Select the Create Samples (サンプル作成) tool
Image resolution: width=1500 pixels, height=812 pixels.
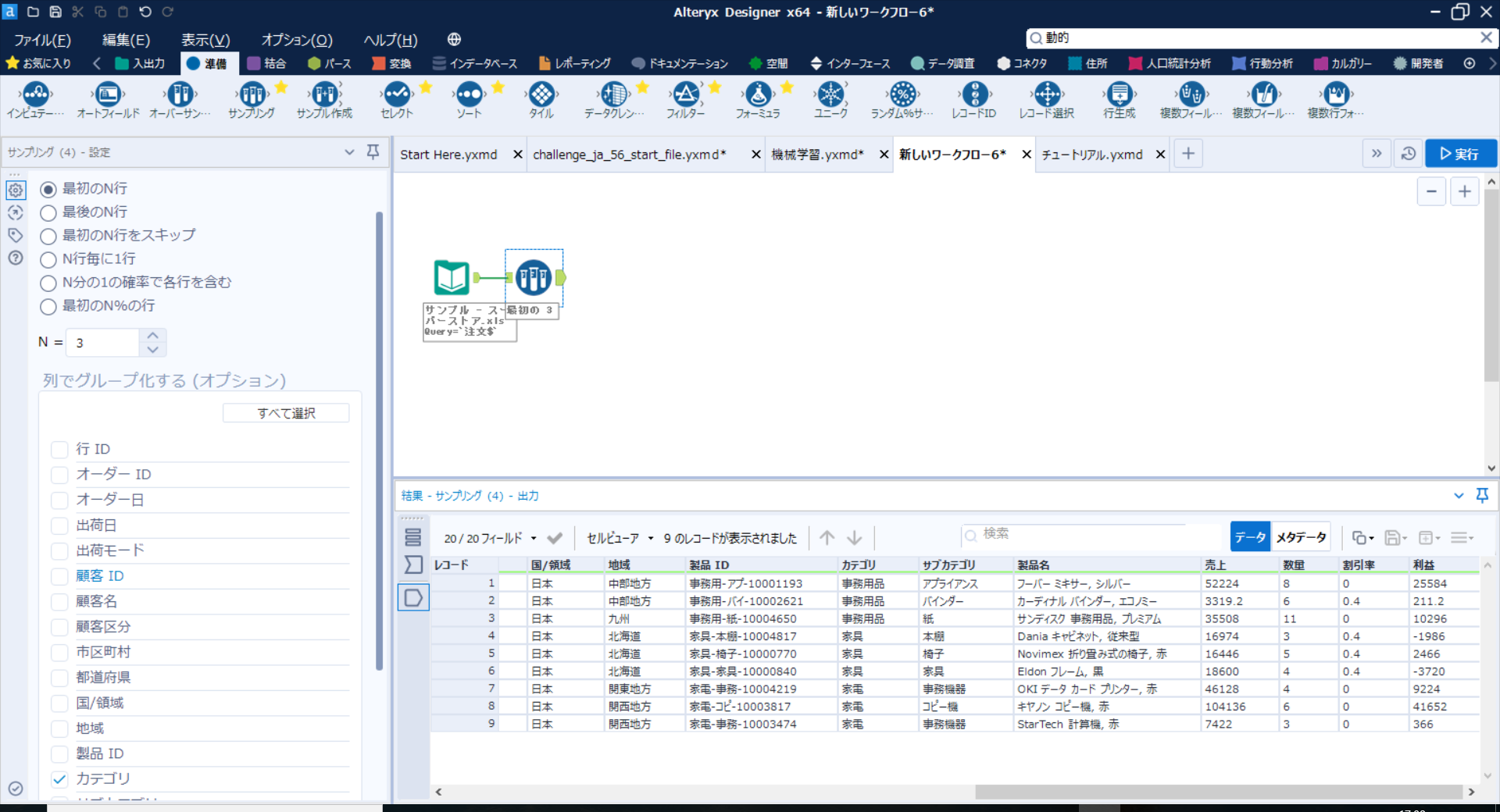click(325, 95)
